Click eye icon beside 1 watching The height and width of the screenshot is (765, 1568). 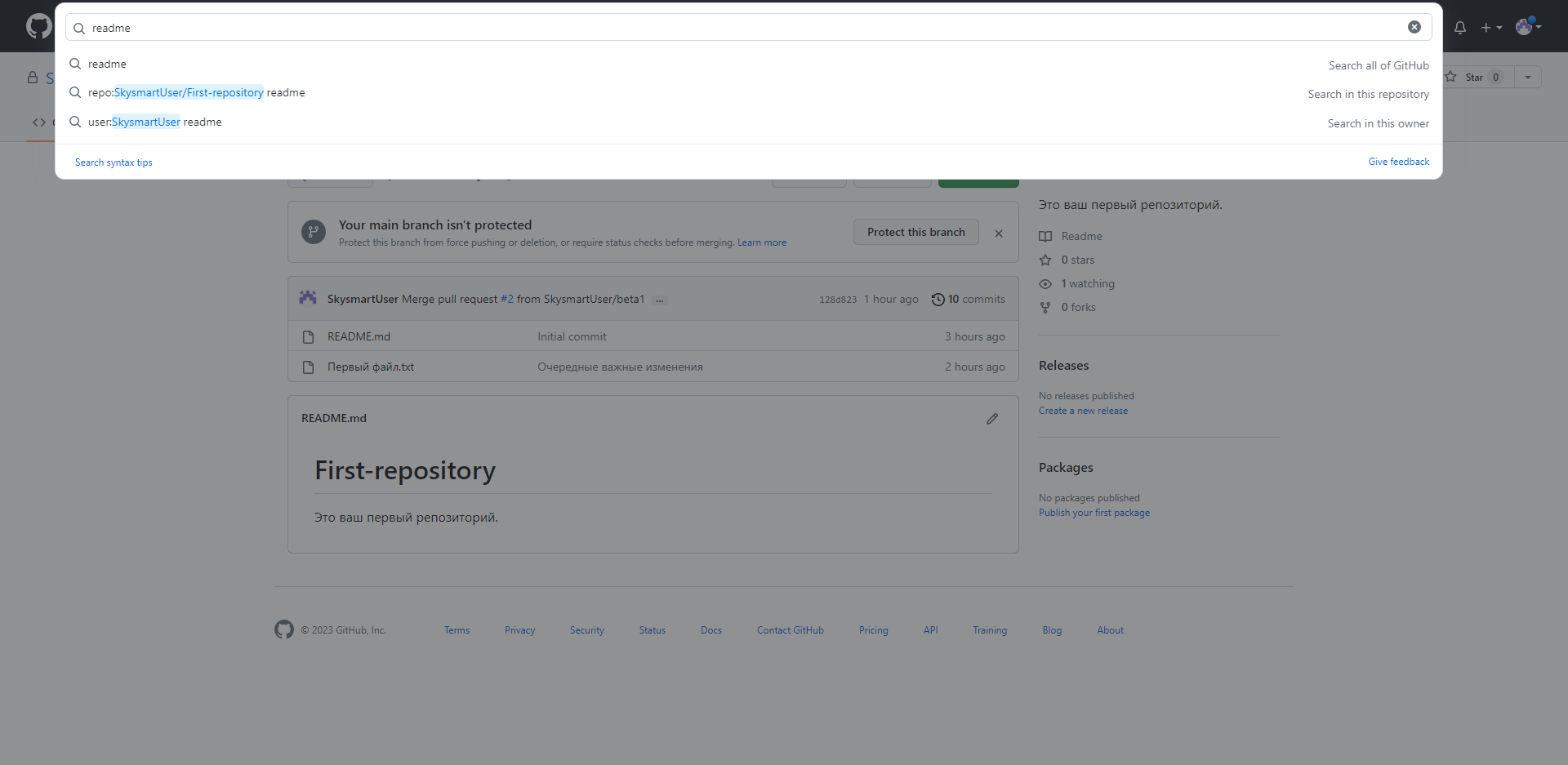pos(1045,284)
